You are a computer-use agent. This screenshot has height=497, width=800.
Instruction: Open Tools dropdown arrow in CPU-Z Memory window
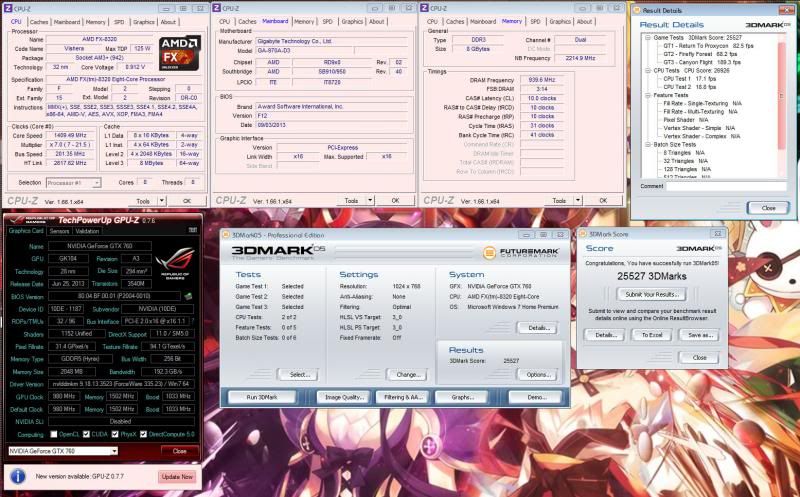coord(578,201)
